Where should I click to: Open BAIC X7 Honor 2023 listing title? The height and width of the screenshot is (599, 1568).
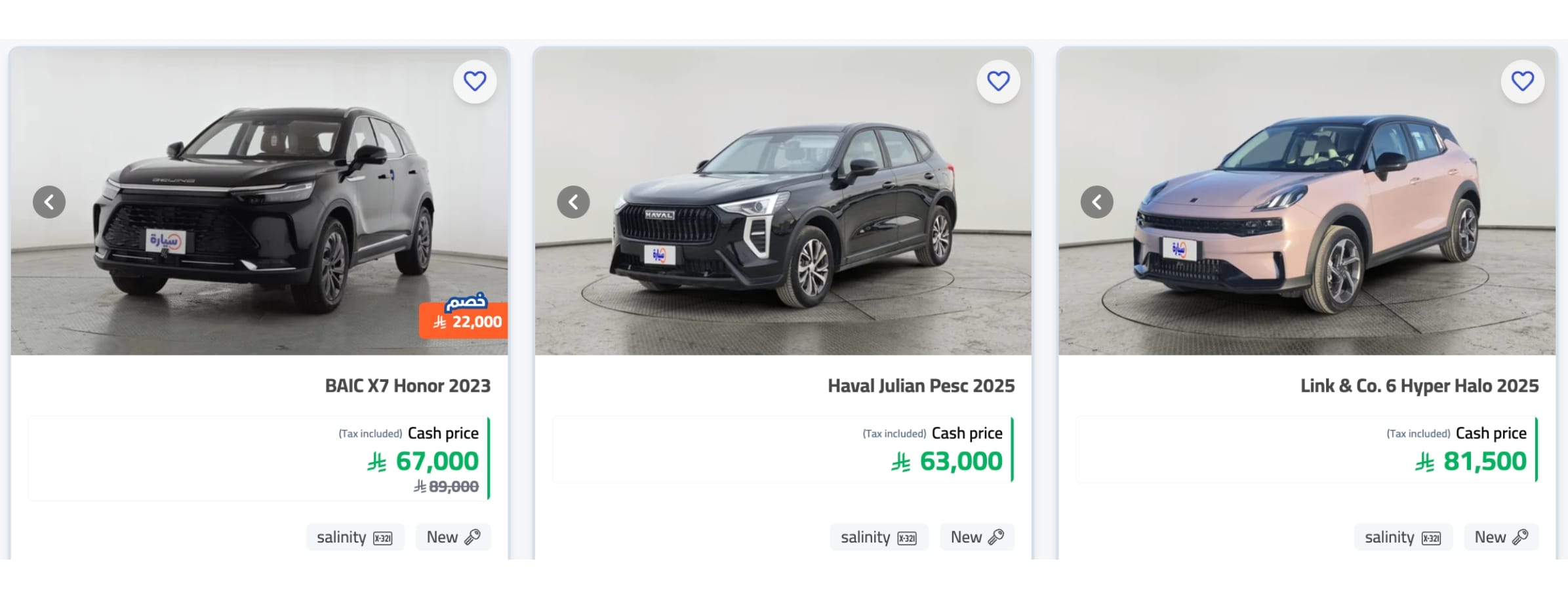(407, 386)
